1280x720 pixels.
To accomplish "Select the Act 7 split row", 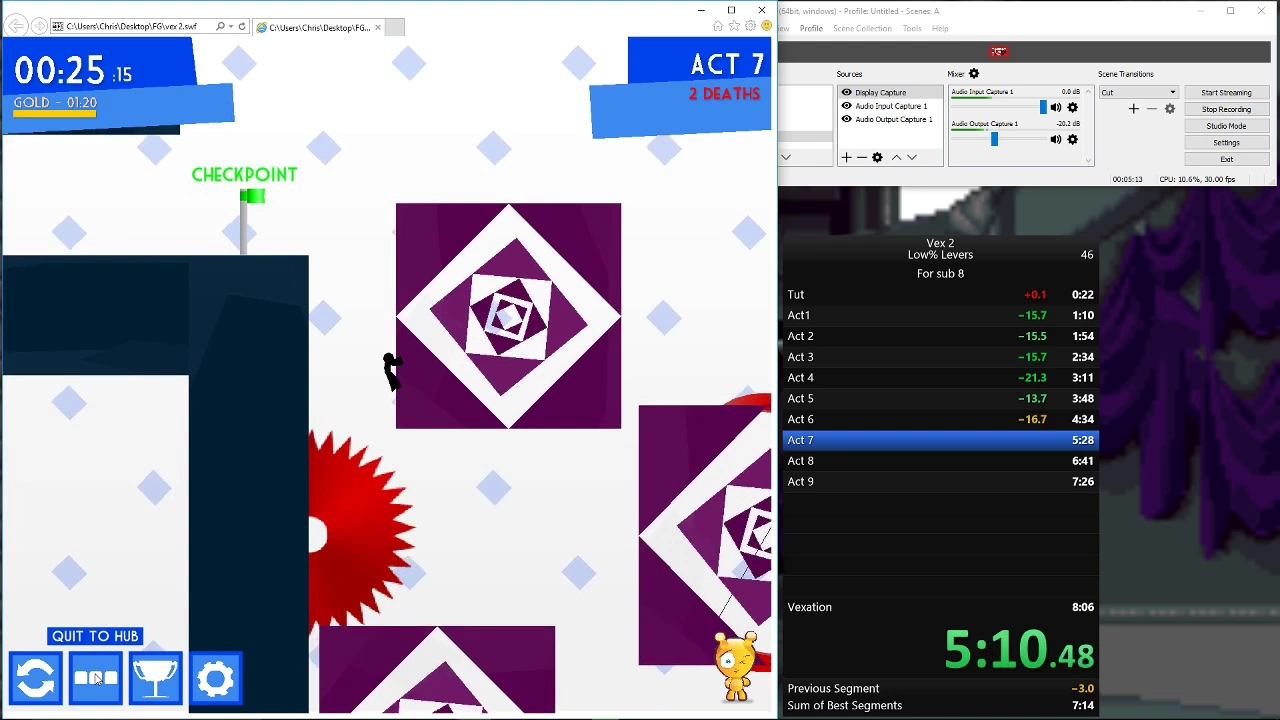I will [940, 440].
